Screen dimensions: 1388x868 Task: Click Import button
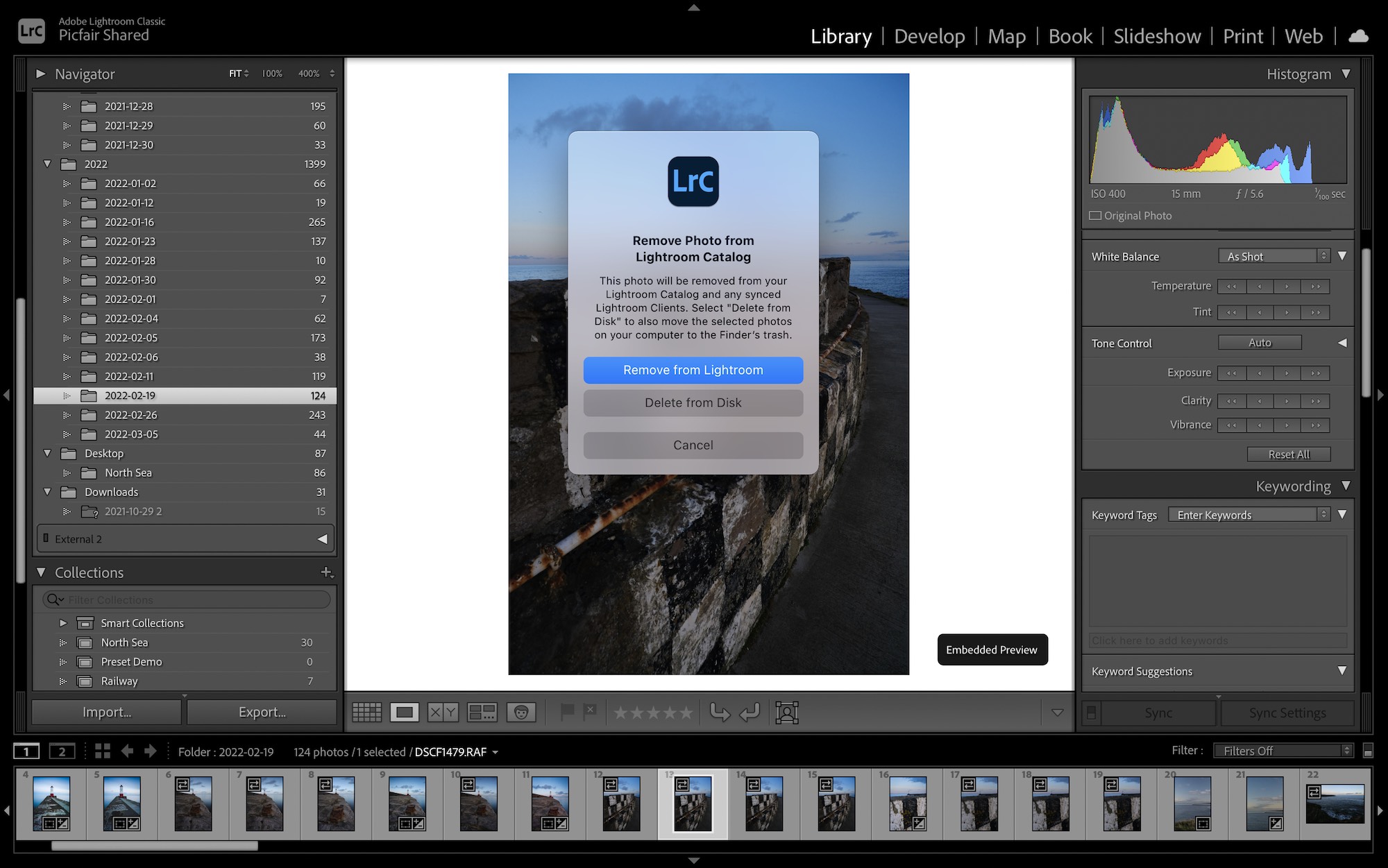tap(107, 712)
